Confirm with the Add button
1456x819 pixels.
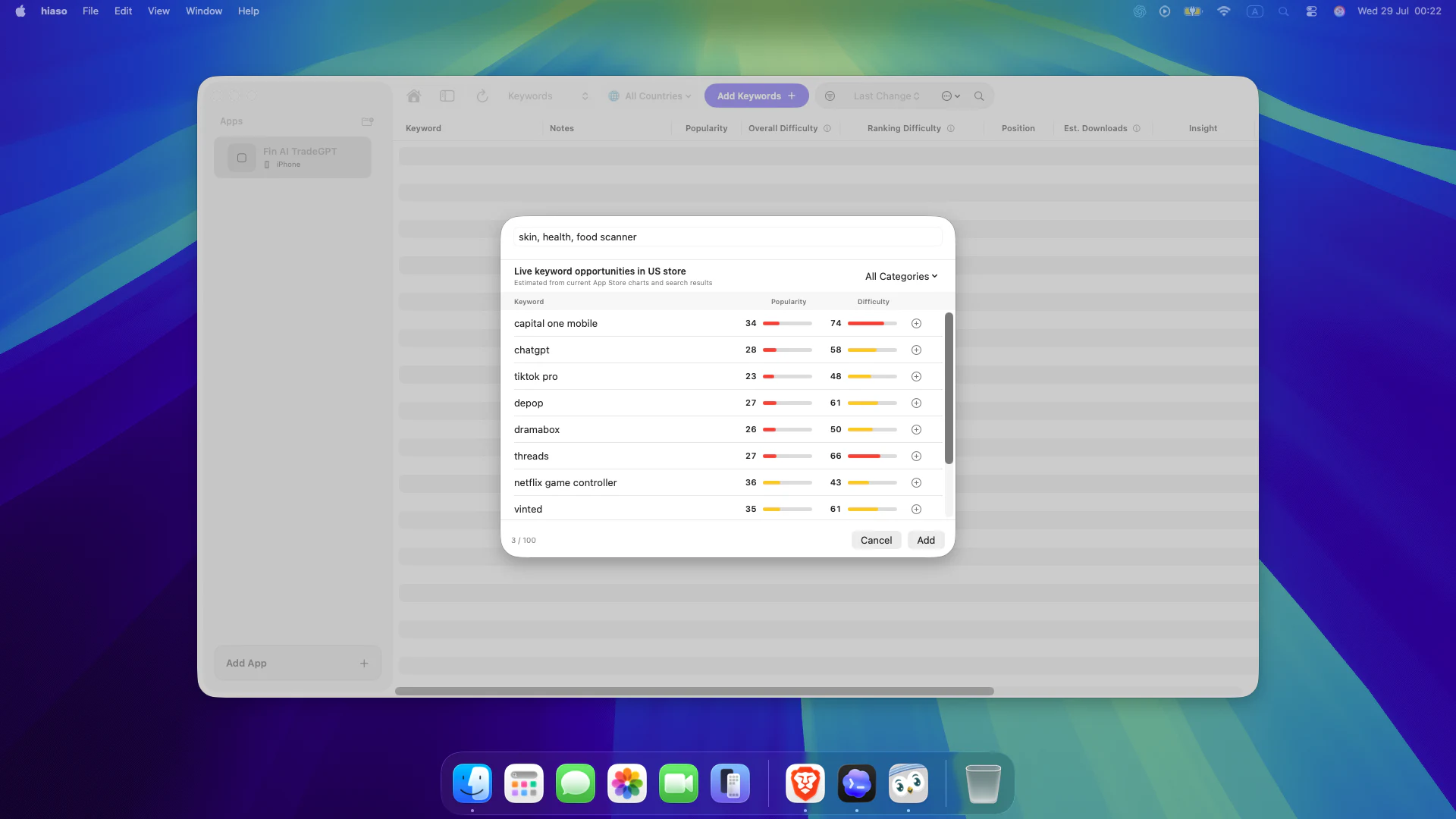click(x=926, y=540)
